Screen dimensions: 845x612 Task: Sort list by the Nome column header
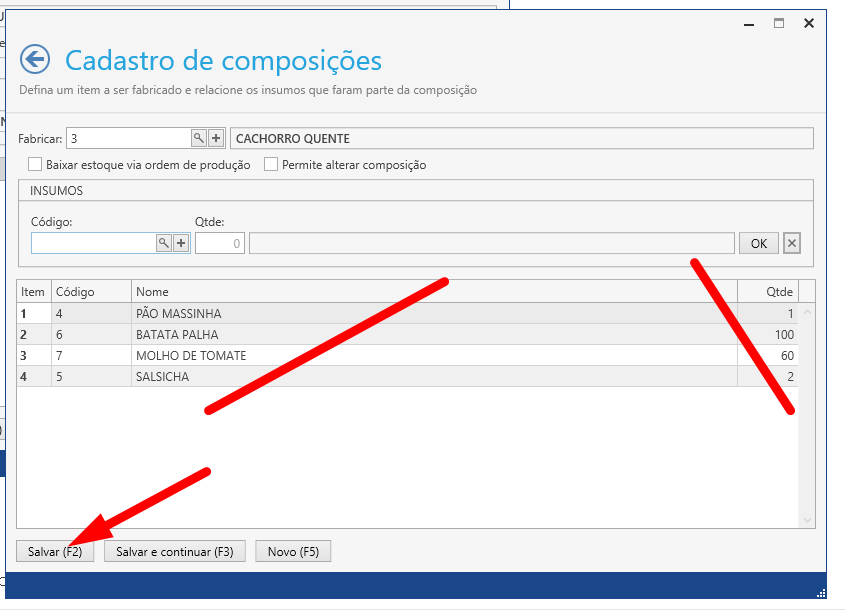tap(434, 292)
